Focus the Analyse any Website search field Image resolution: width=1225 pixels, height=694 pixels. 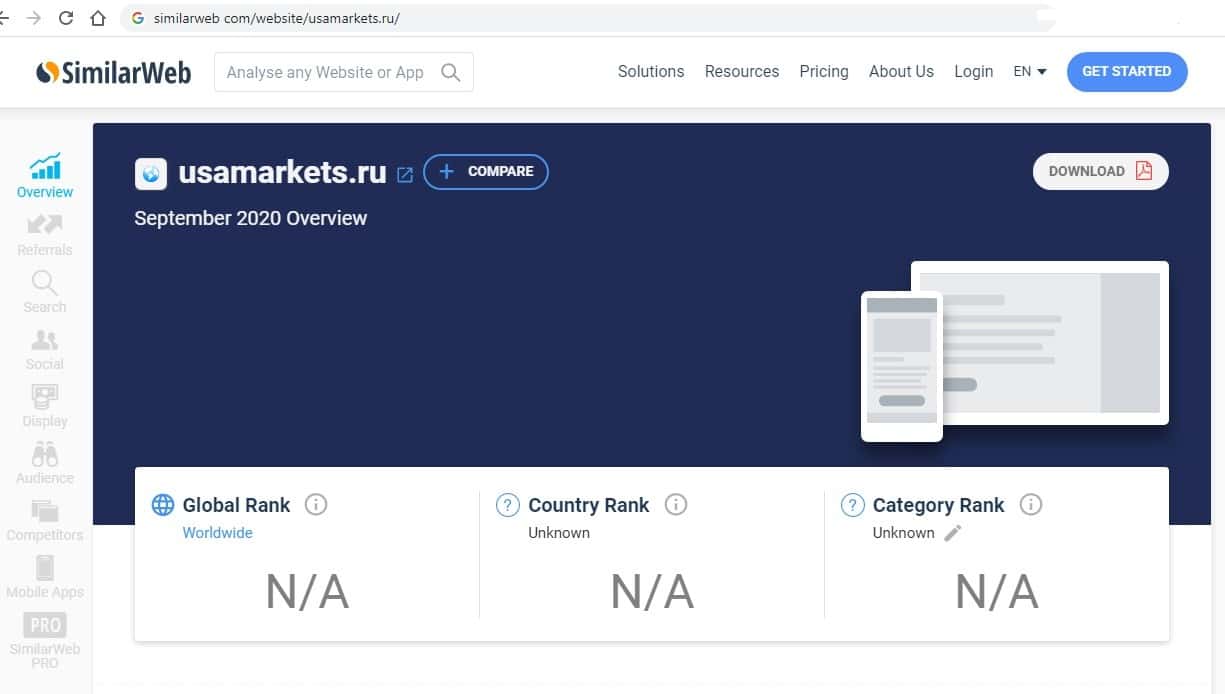(325, 72)
